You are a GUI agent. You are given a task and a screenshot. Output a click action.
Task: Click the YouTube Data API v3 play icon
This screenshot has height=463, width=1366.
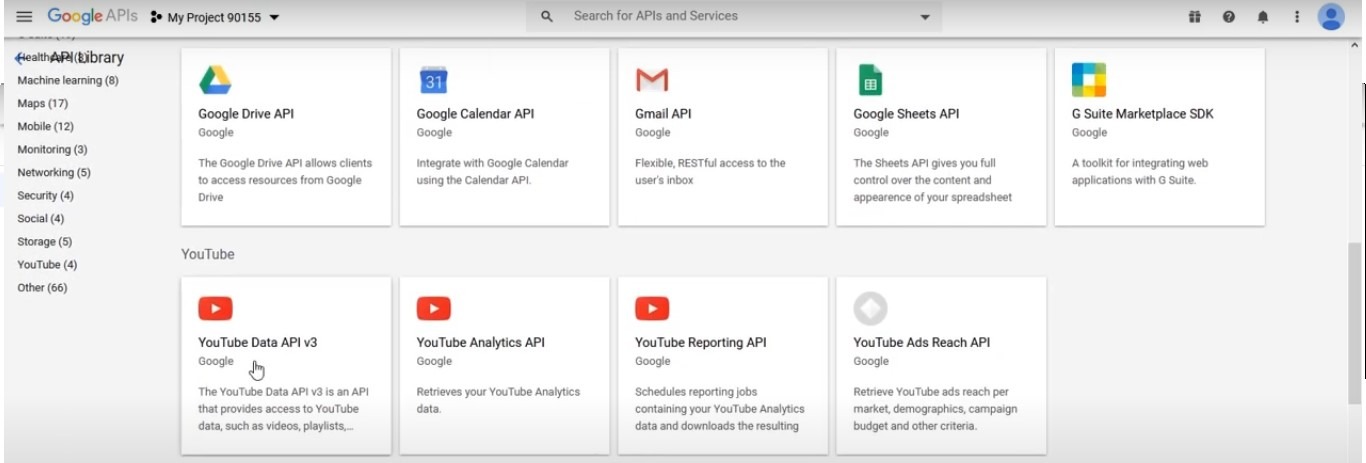point(215,308)
